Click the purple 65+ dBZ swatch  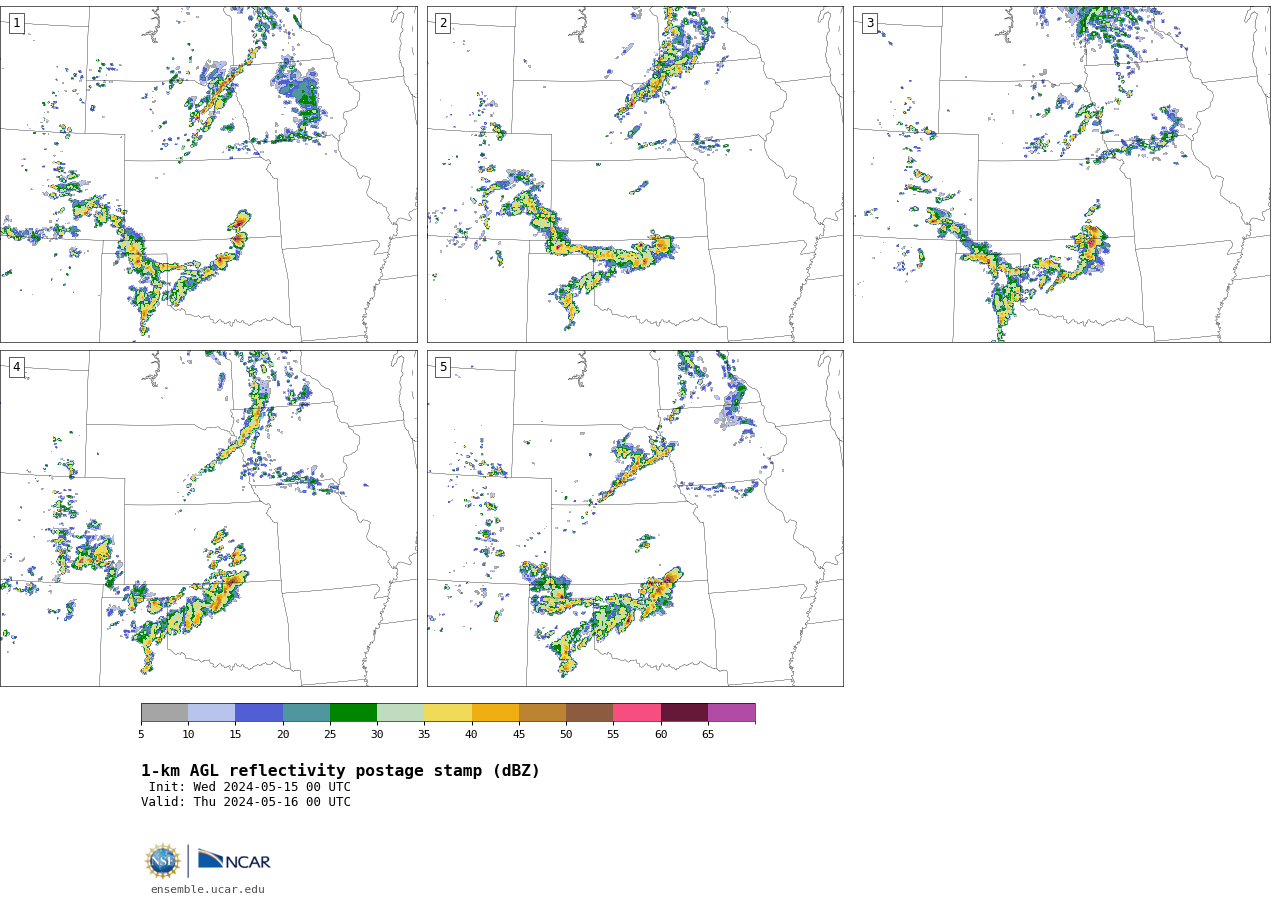(731, 712)
